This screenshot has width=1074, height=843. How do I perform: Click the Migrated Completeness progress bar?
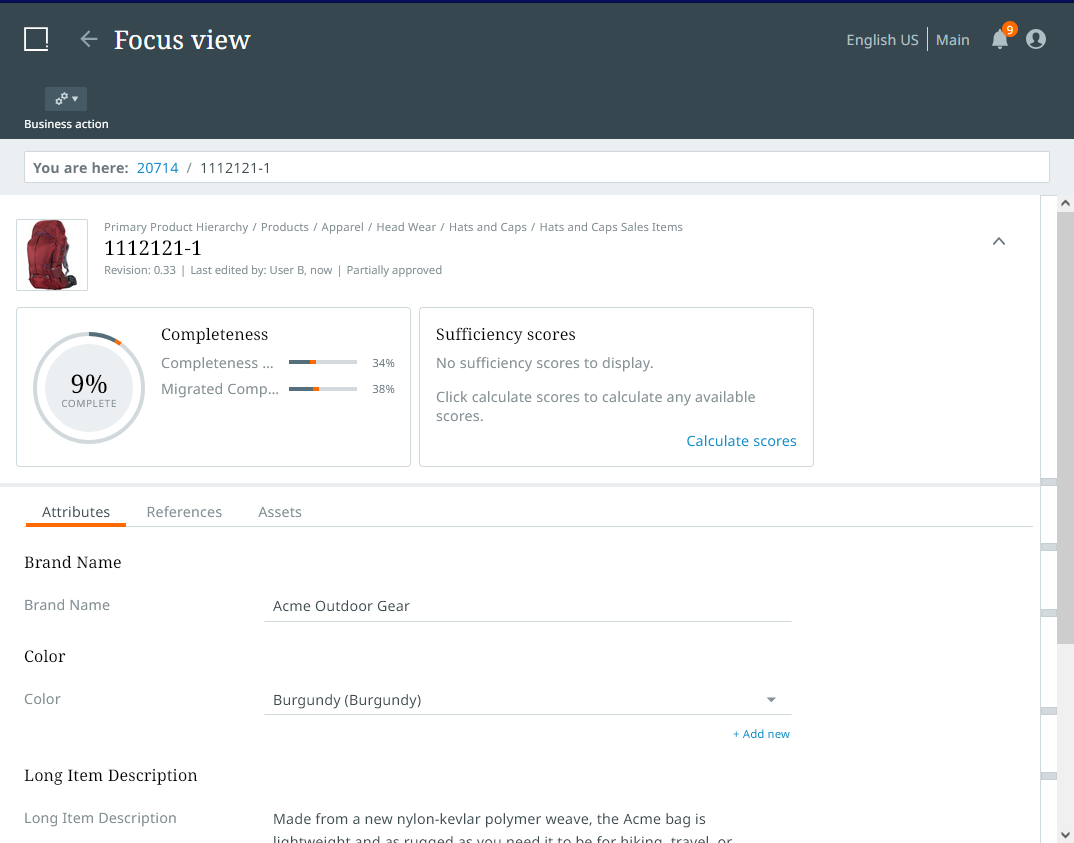click(322, 389)
